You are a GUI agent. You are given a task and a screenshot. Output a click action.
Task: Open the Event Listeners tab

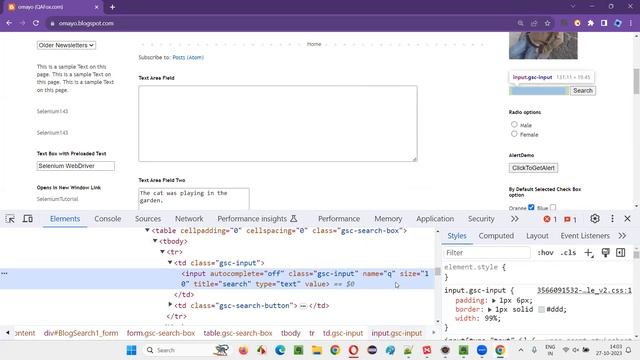[585, 236]
